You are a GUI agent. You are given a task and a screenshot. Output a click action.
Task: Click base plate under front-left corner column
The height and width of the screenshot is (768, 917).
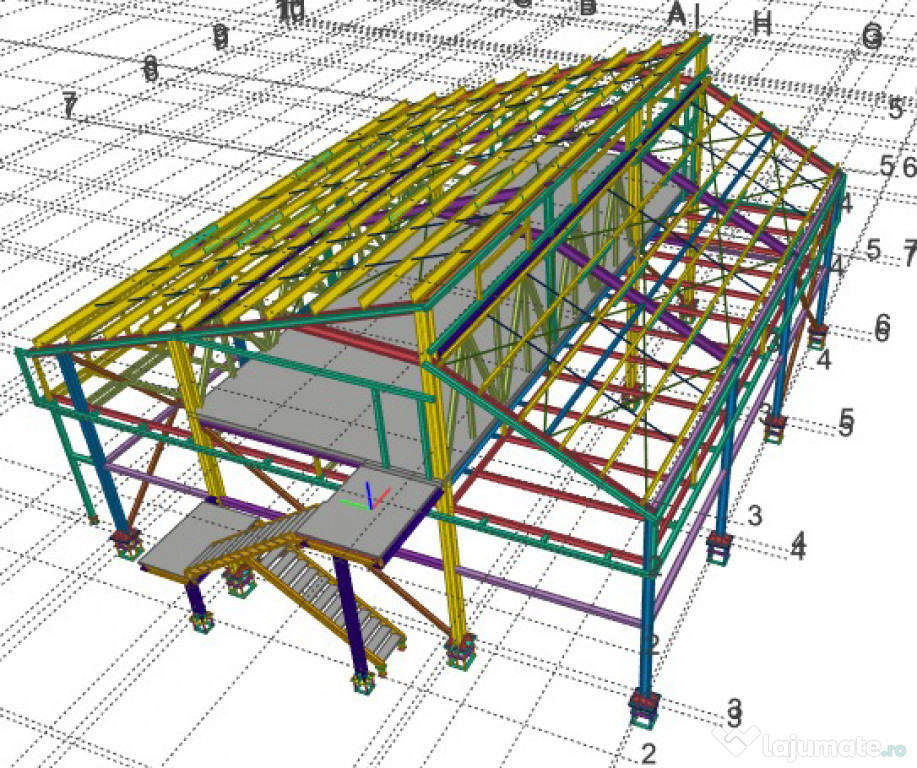126,544
